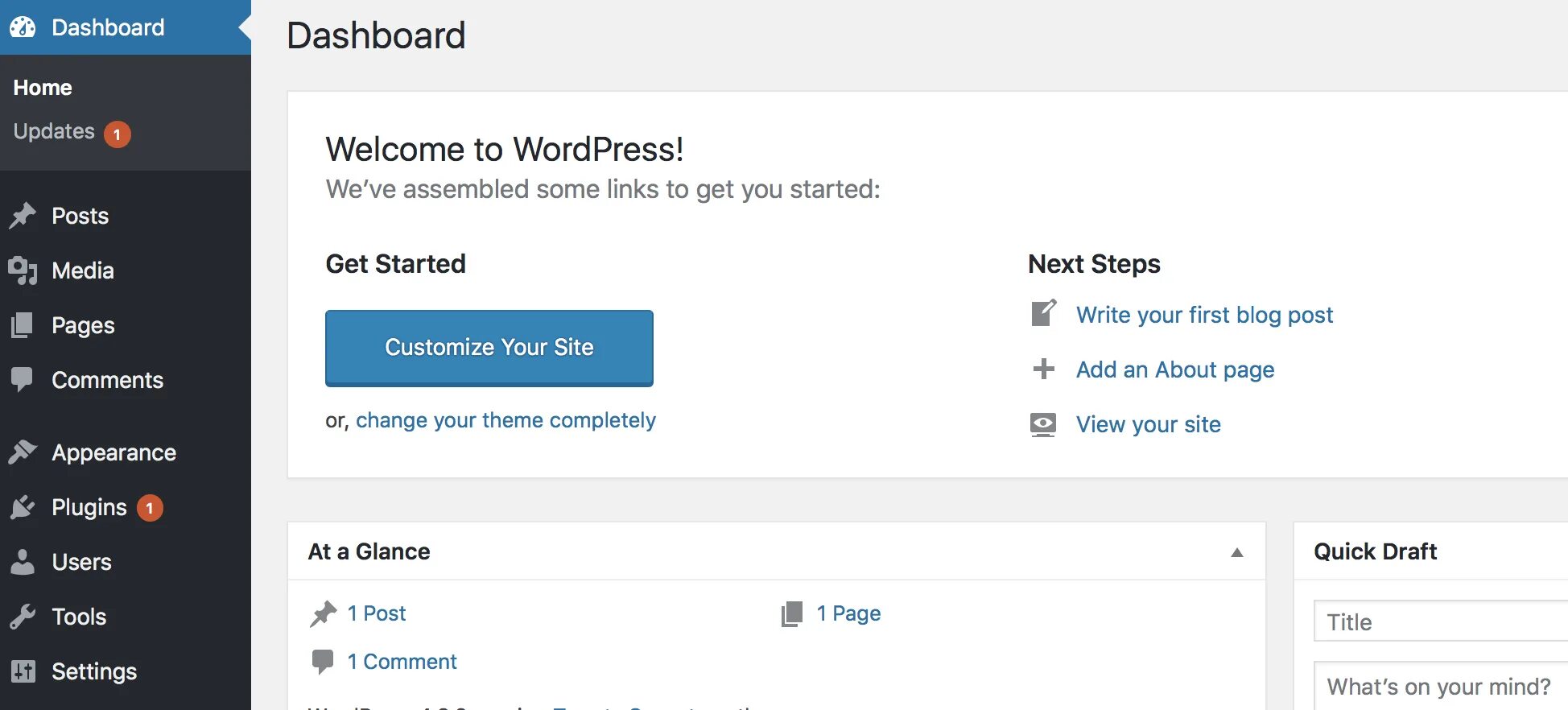
Task: Click the Settings sliders icon
Action: point(23,671)
